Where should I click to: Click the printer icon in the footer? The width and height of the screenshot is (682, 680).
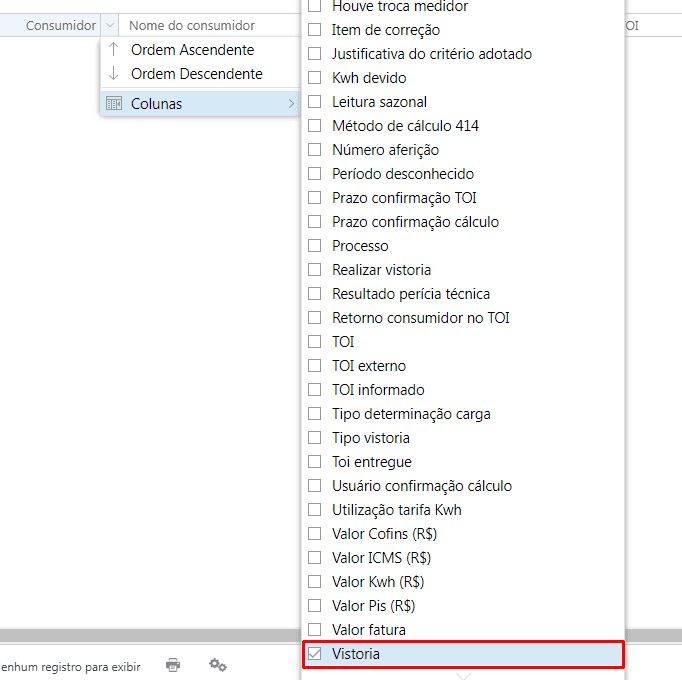(173, 665)
